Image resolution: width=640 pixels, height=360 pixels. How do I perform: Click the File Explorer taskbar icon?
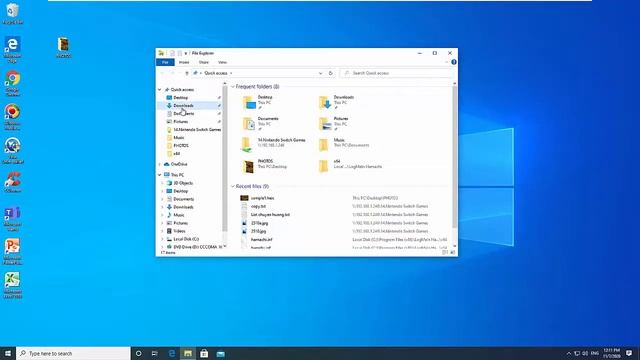click(188, 353)
